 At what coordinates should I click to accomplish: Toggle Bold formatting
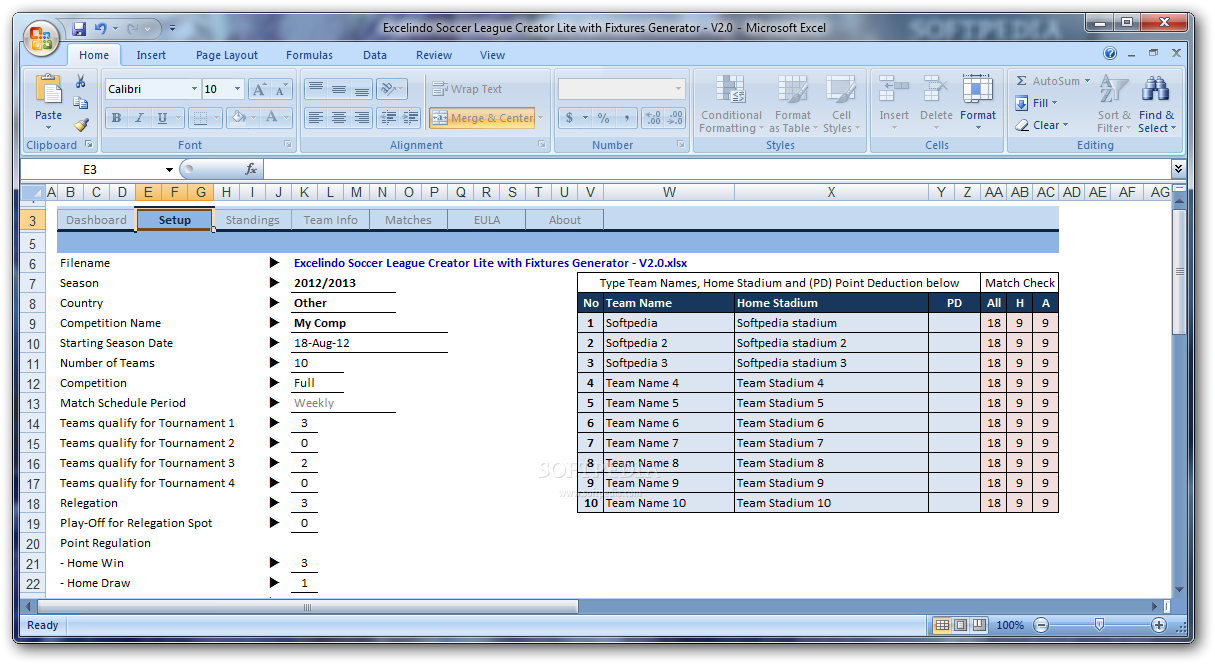[115, 118]
